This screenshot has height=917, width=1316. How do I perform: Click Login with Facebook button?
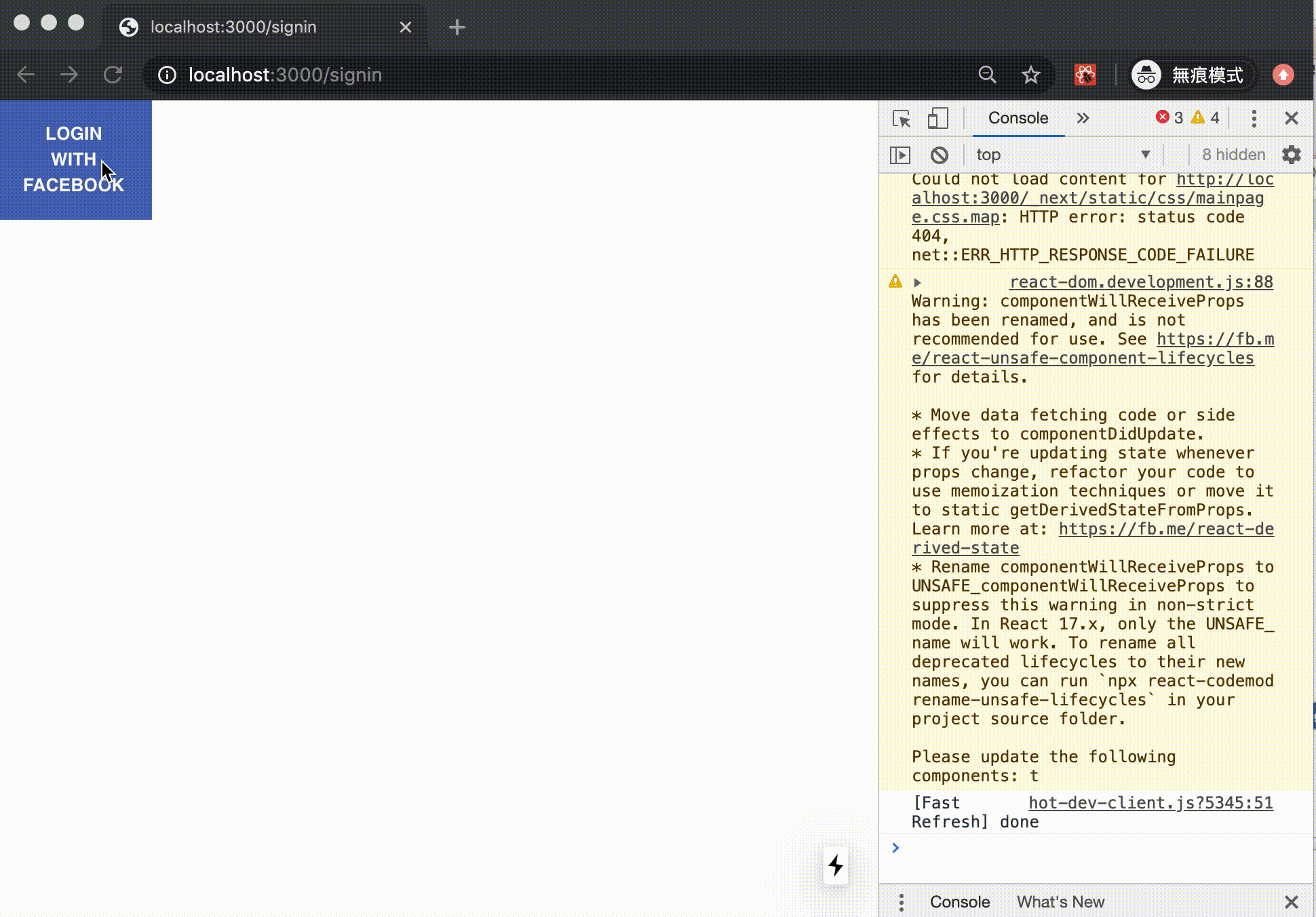click(75, 160)
